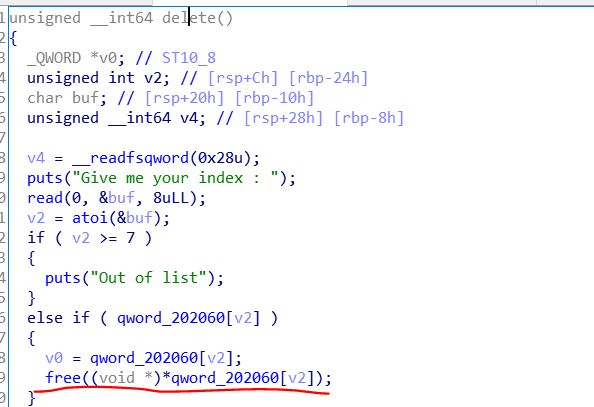Screen dimensions: 594x407
Task: Click the "[rsp+Ch]" stack offset comment
Action: (x=243, y=78)
